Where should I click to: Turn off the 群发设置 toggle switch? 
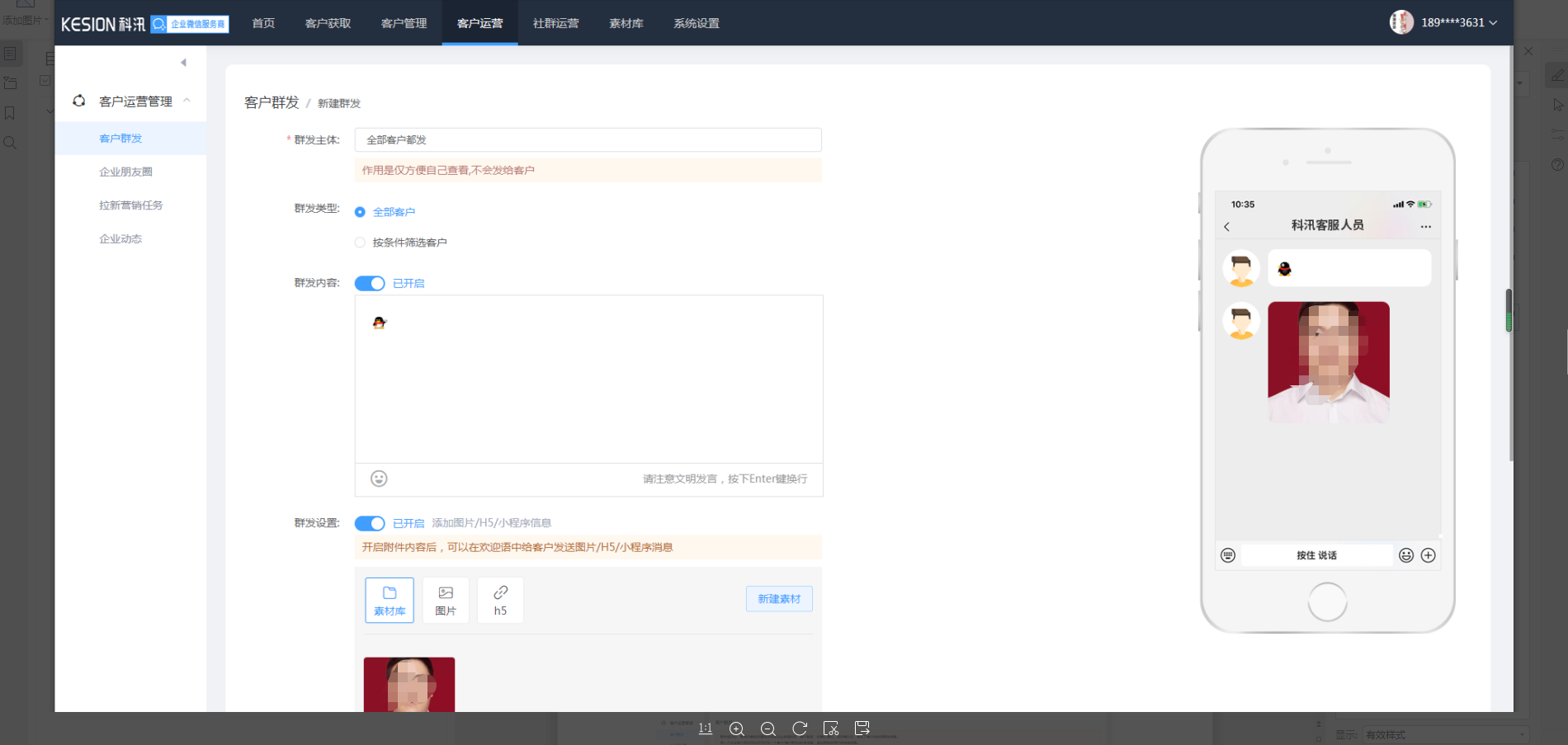(370, 523)
